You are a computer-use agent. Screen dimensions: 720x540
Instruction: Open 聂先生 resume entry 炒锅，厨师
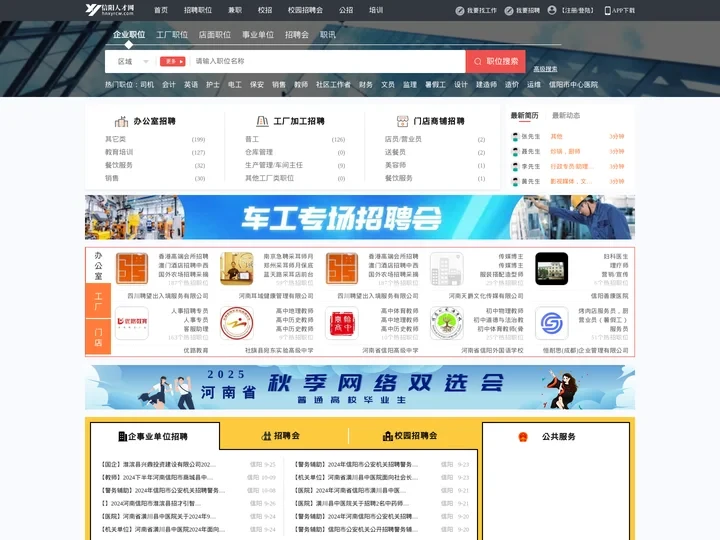pyautogui.click(x=565, y=152)
